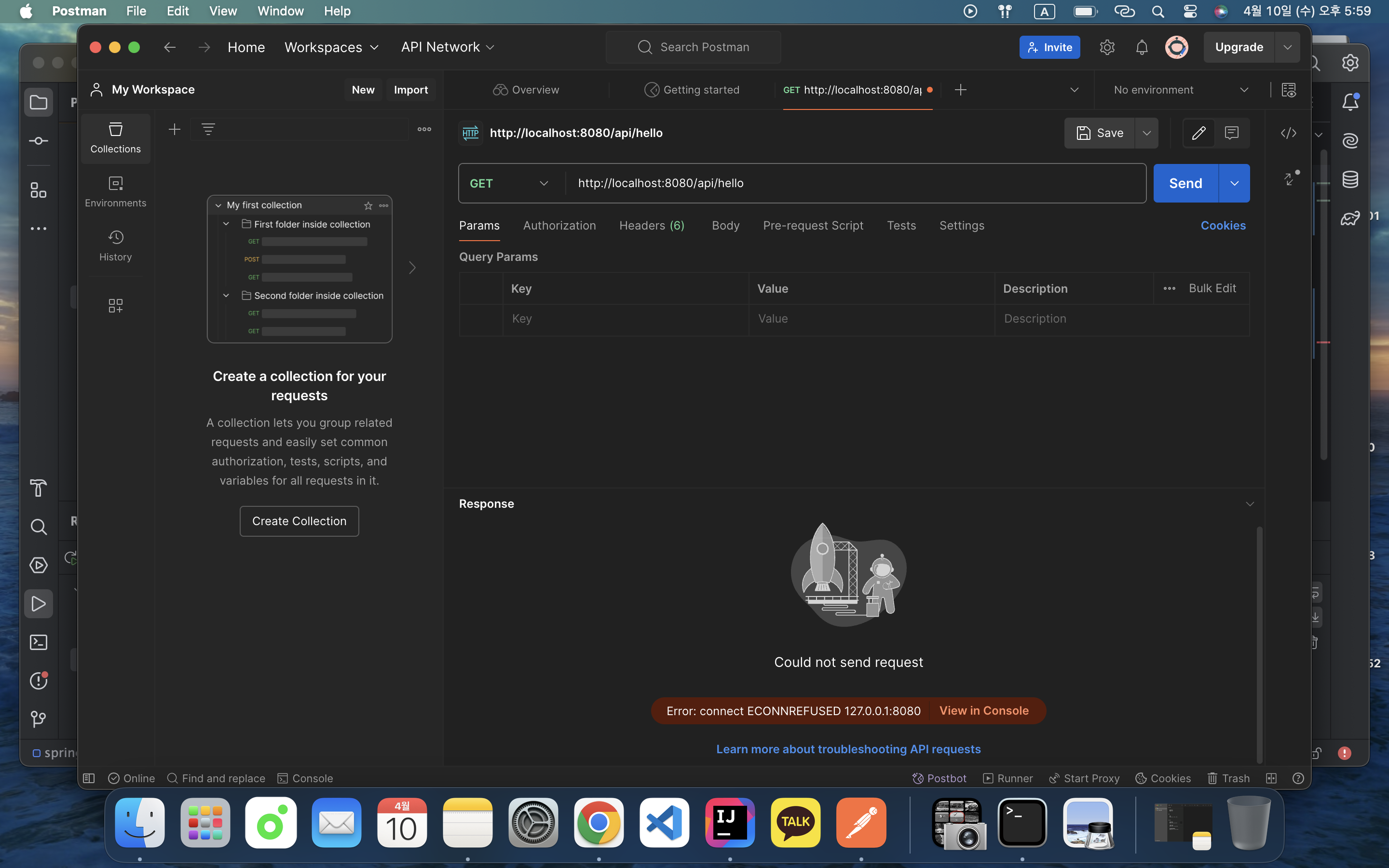Open the History sidebar panel
1389x868 pixels.
(x=115, y=246)
